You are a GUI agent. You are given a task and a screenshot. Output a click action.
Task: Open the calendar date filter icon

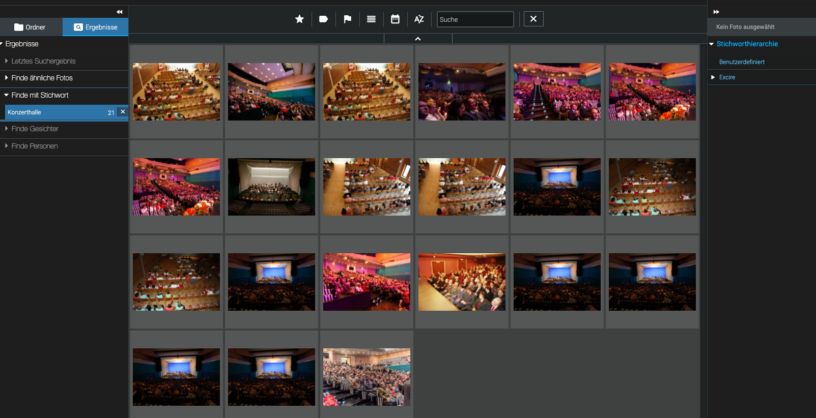point(395,19)
